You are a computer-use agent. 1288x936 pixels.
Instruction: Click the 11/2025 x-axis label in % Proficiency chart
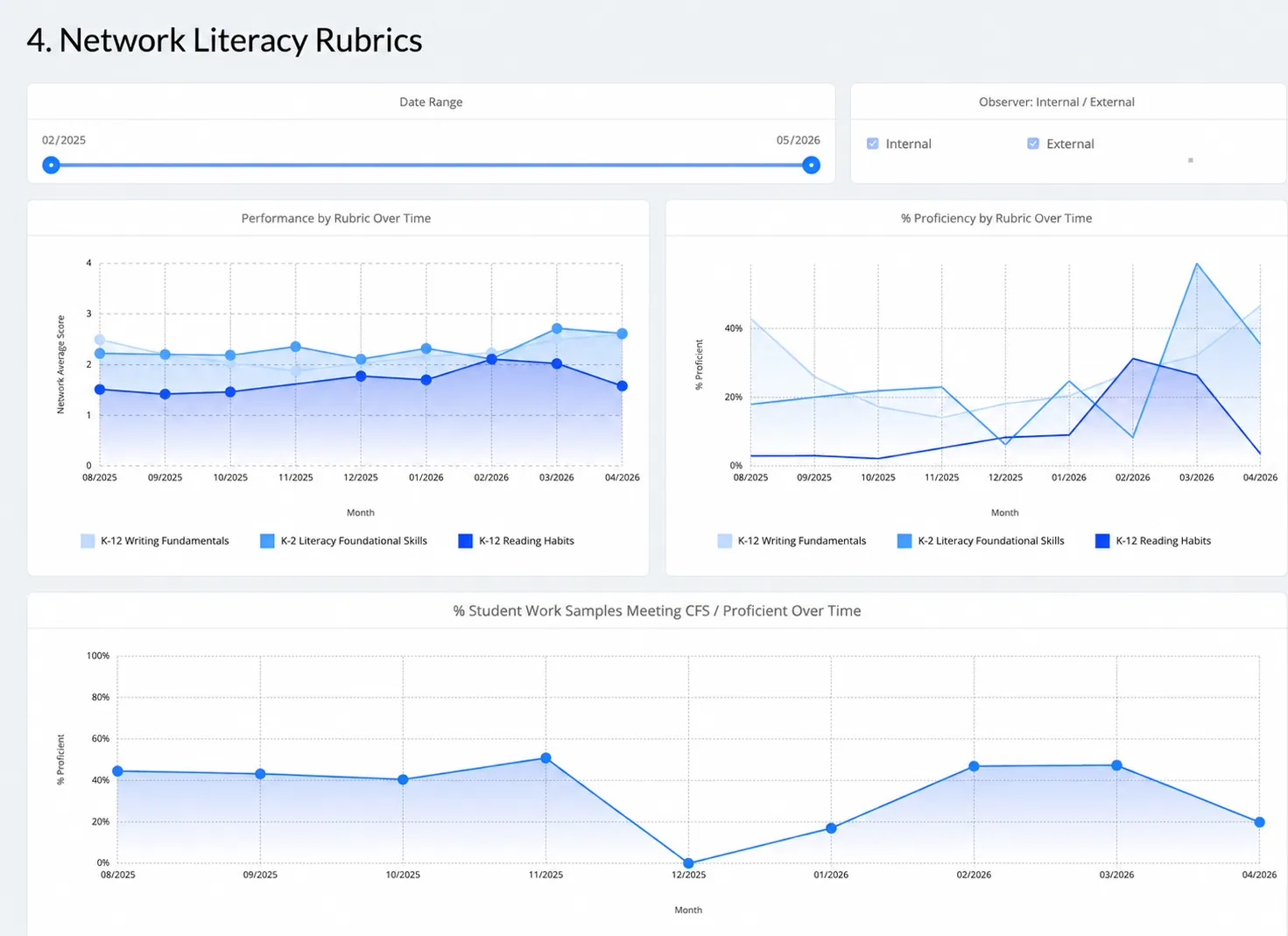tap(941, 477)
